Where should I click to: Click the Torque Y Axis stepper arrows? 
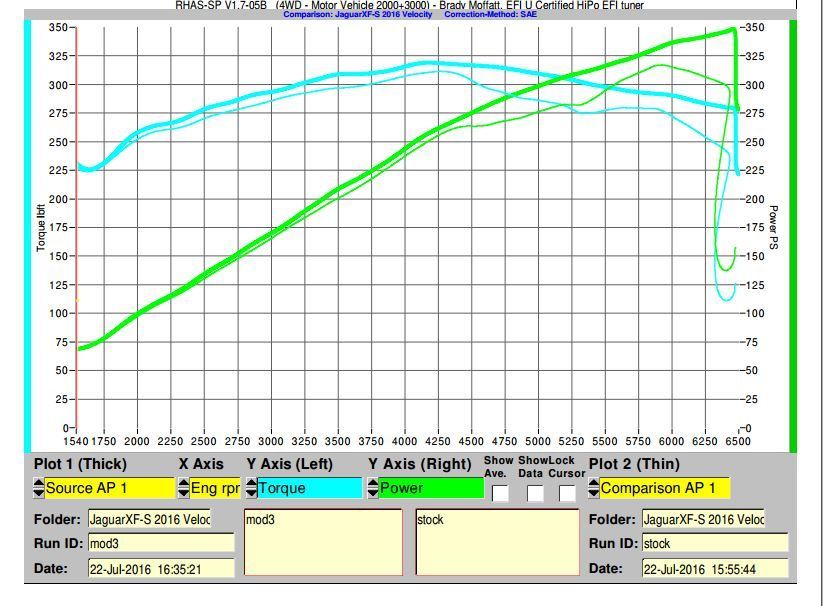[x=252, y=489]
